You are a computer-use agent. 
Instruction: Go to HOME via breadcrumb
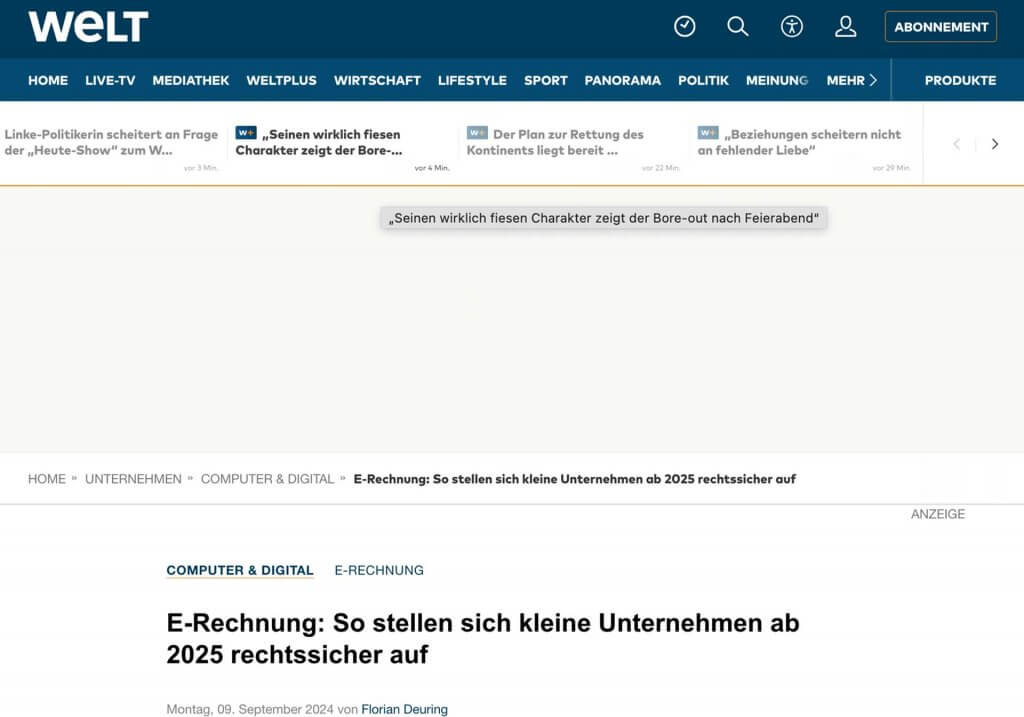pyautogui.click(x=47, y=479)
